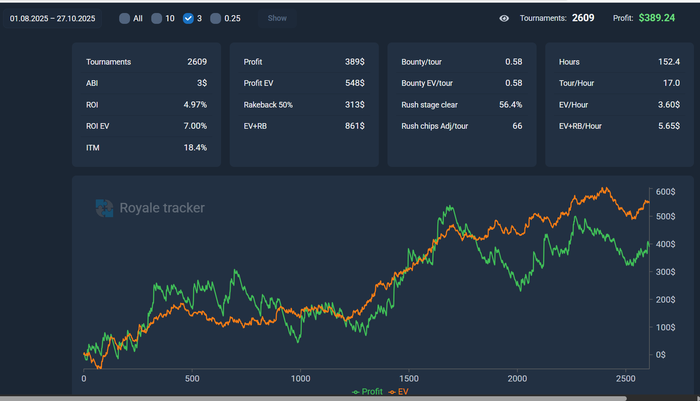The height and width of the screenshot is (401, 700).
Task: Check the All buy-in filter
Action: (x=125, y=18)
